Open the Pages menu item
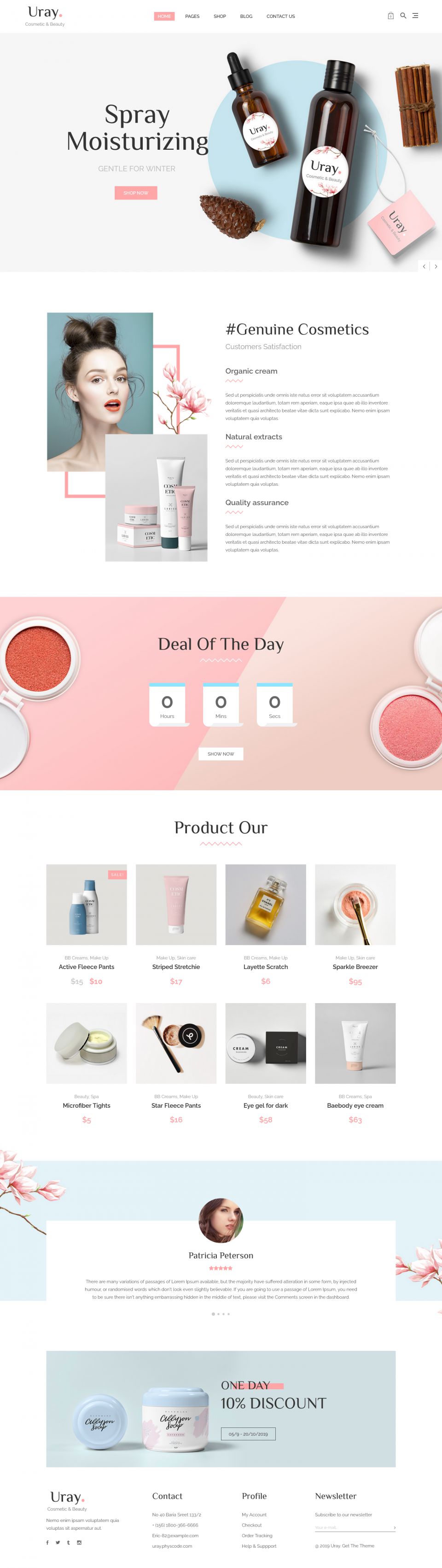This screenshot has height=1568, width=442. click(x=192, y=17)
